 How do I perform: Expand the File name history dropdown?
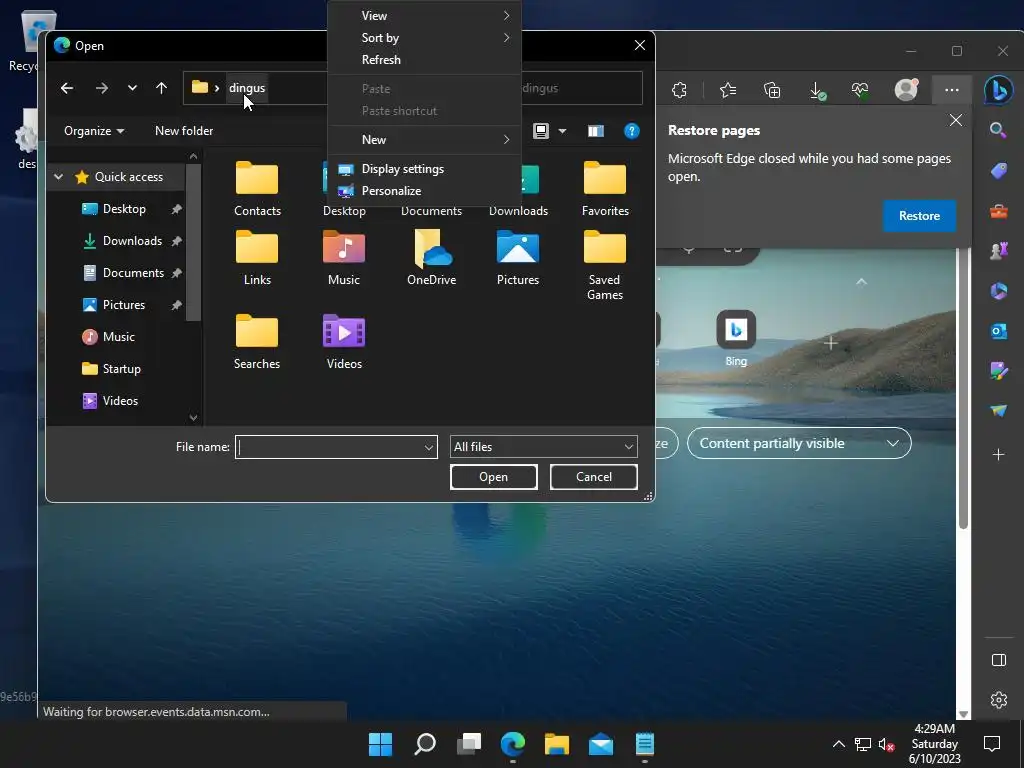428,447
